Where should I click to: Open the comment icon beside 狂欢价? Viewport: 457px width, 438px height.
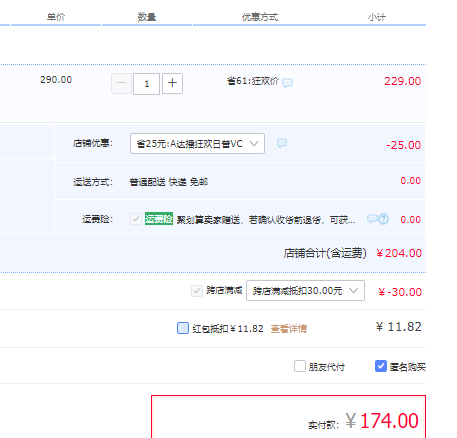[x=287, y=83]
